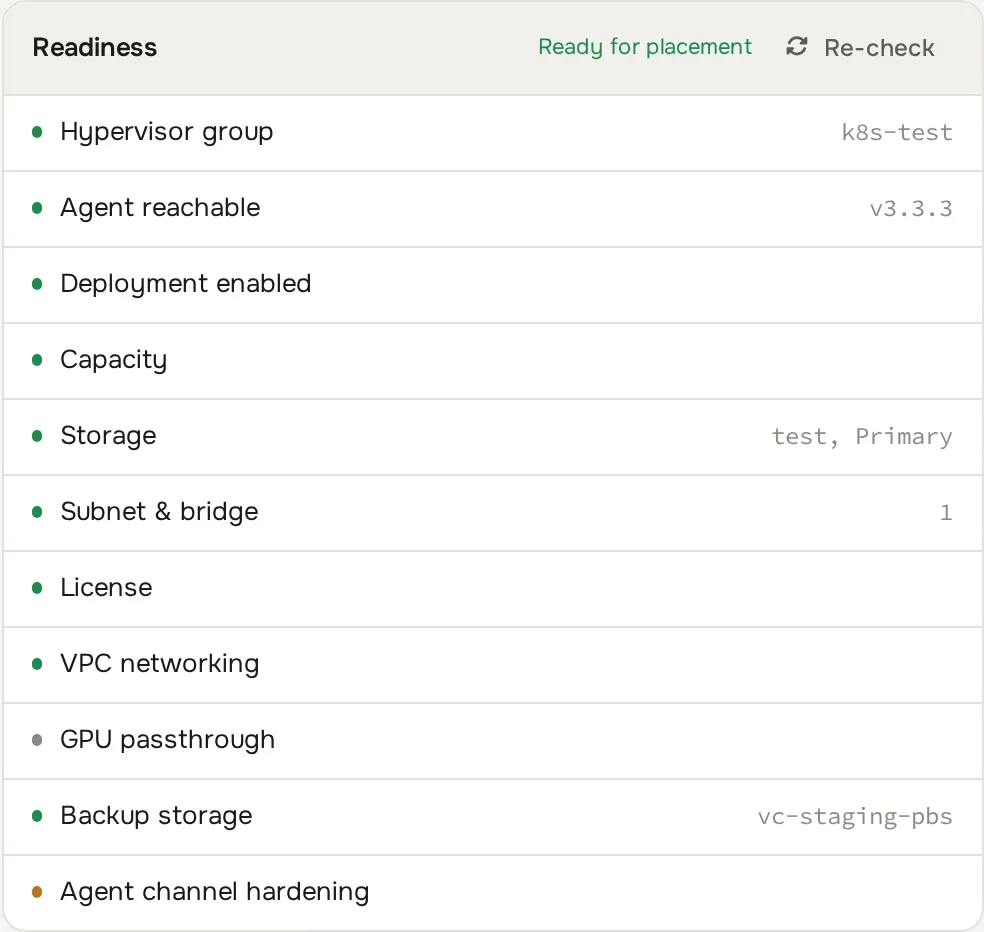The height and width of the screenshot is (932, 984).
Task: Click the Readiness panel heading
Action: 95,48
